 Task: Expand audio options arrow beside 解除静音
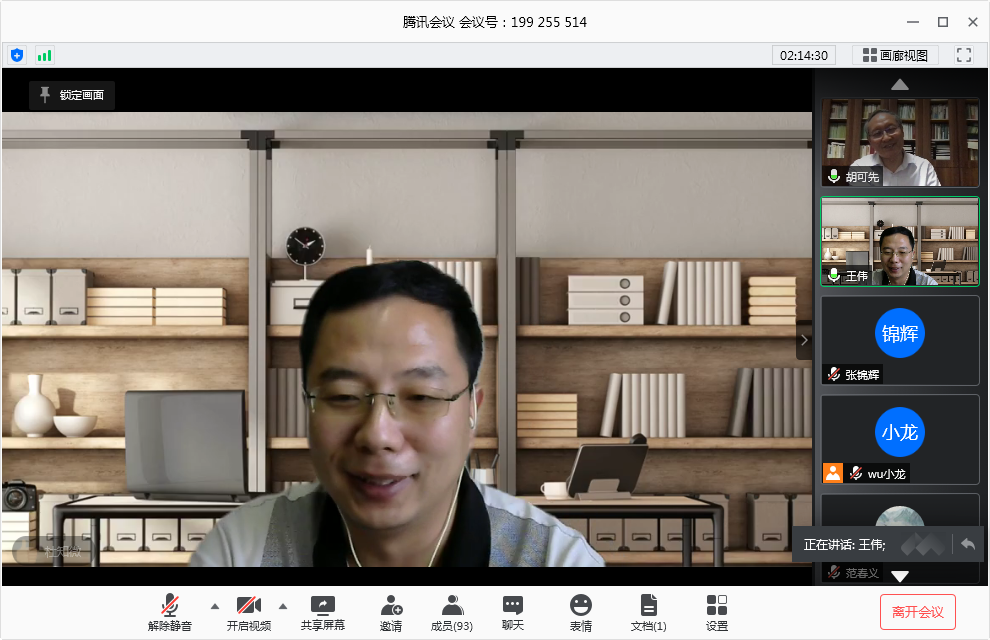point(213,606)
